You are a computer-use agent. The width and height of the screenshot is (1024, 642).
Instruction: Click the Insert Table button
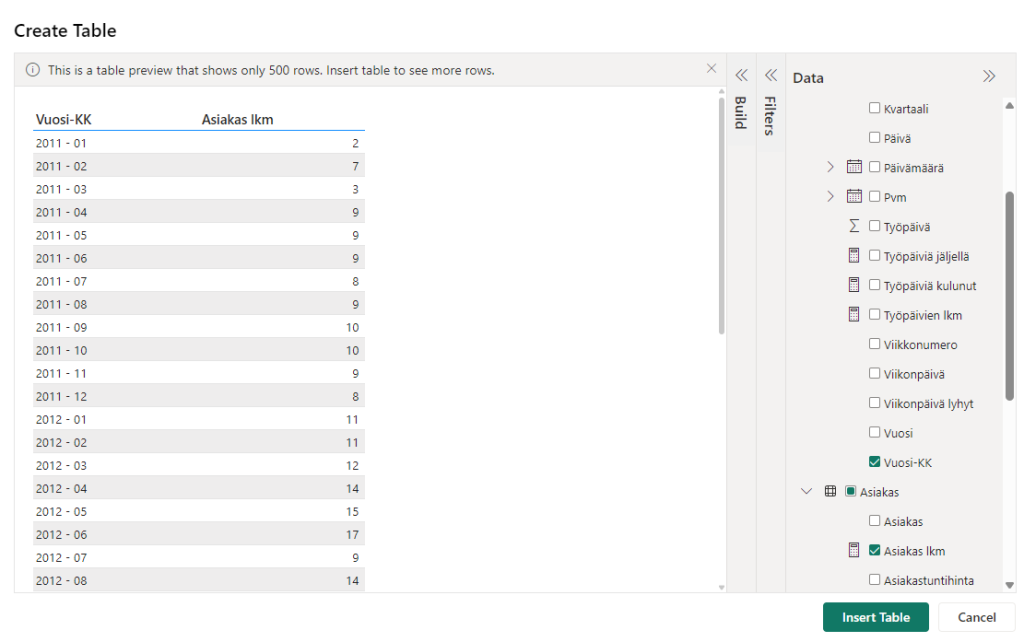click(875, 617)
